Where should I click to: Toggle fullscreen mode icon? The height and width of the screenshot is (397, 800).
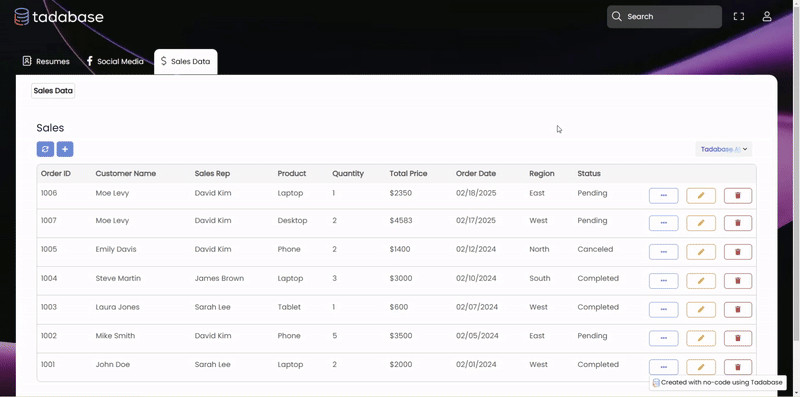coord(738,16)
